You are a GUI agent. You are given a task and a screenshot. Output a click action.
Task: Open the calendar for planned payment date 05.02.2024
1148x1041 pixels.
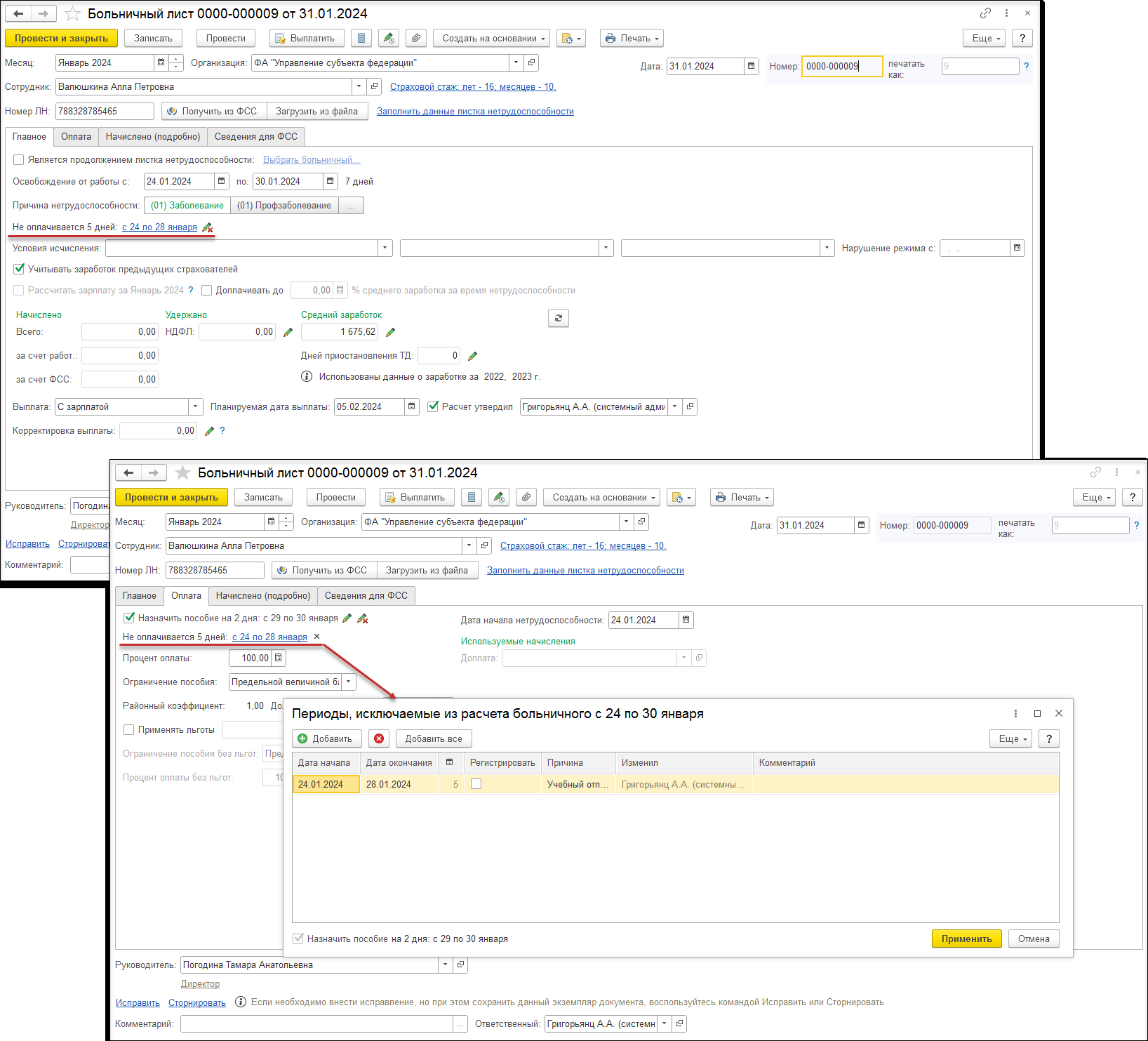tap(412, 406)
